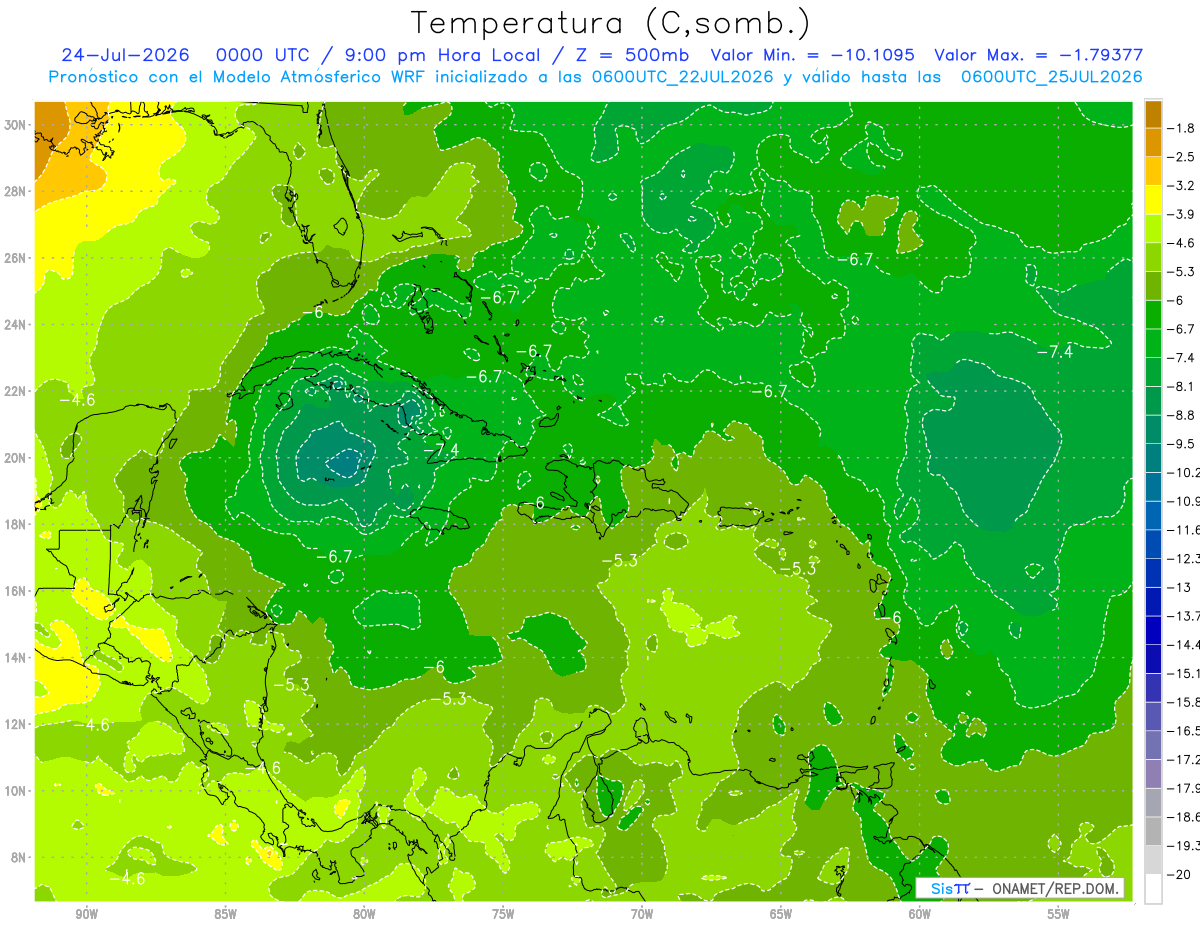Click the '70W' longitude axis label
The height and width of the screenshot is (927, 1200).
coord(642,914)
